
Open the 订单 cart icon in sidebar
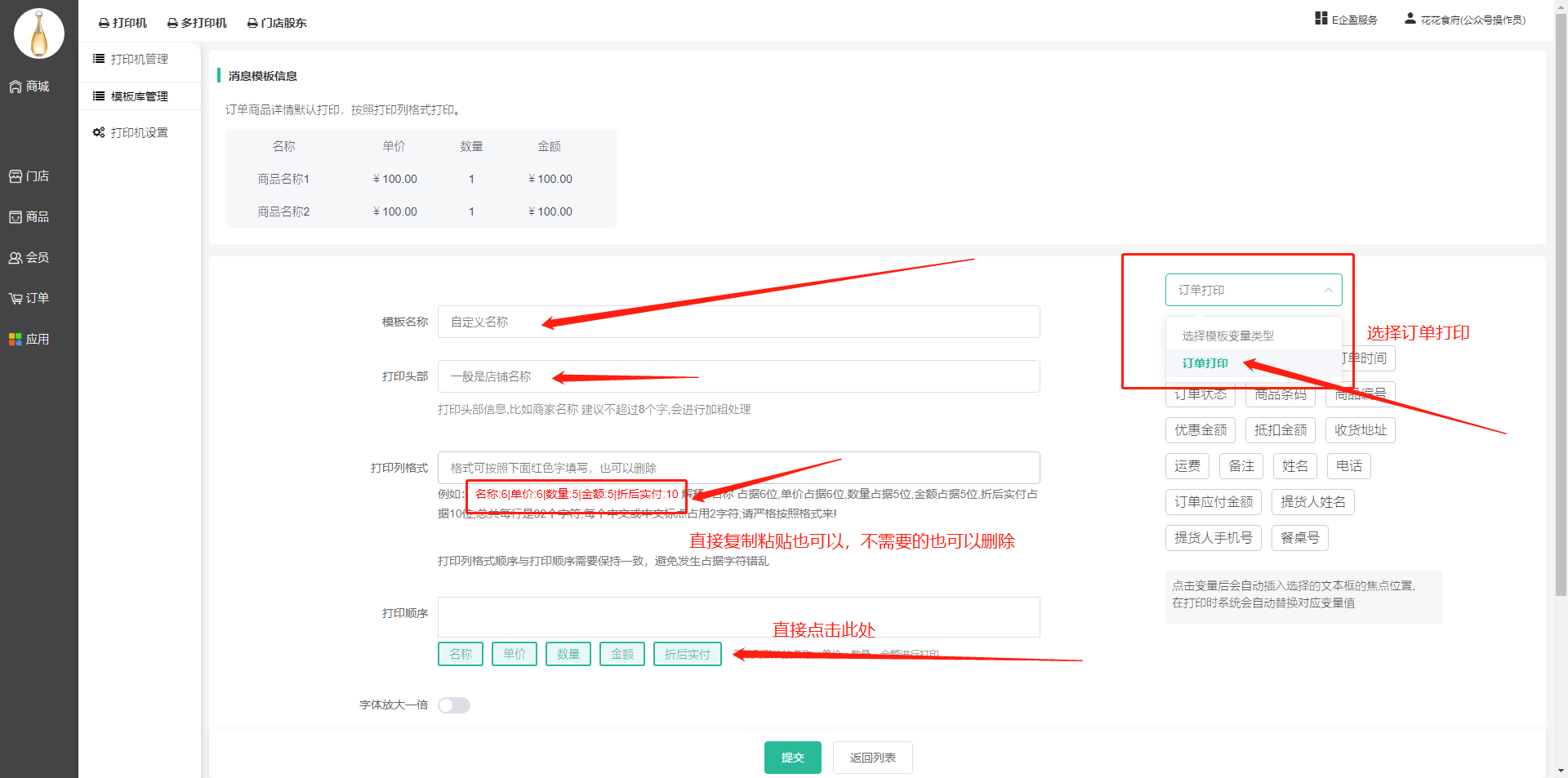coord(16,299)
